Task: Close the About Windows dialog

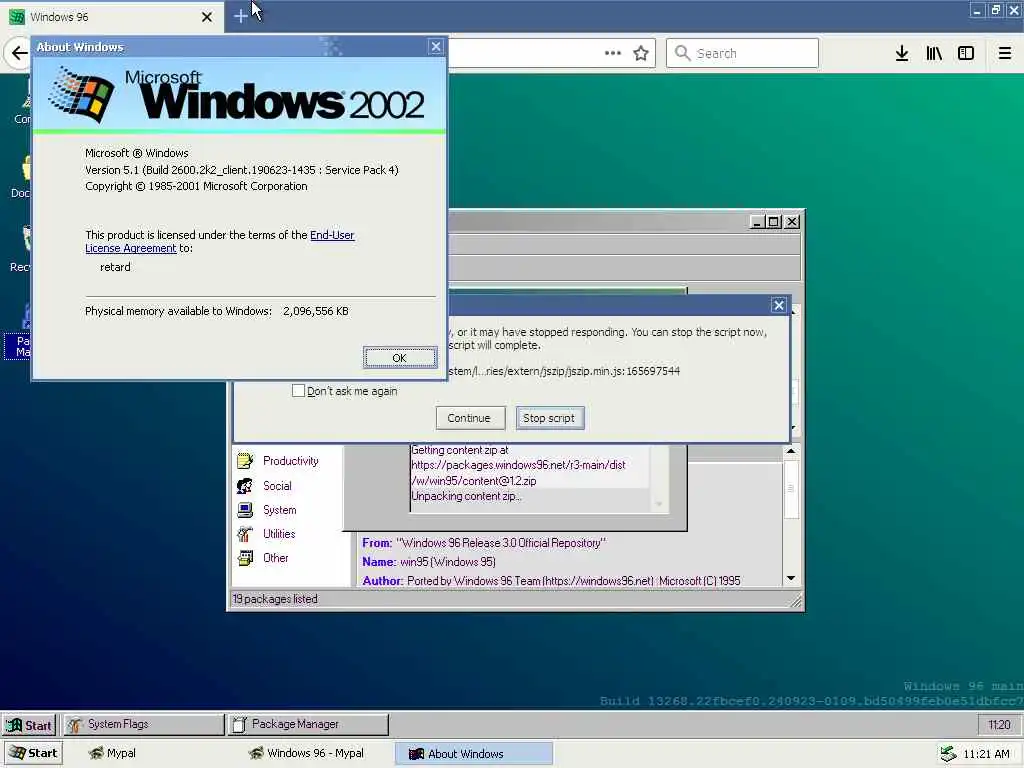Action: pos(436,46)
